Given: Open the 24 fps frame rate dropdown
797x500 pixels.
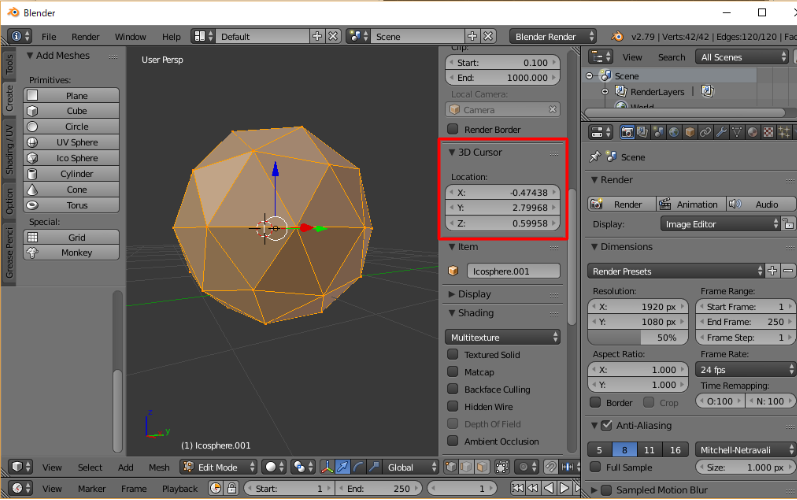Looking at the screenshot, I should [x=744, y=369].
